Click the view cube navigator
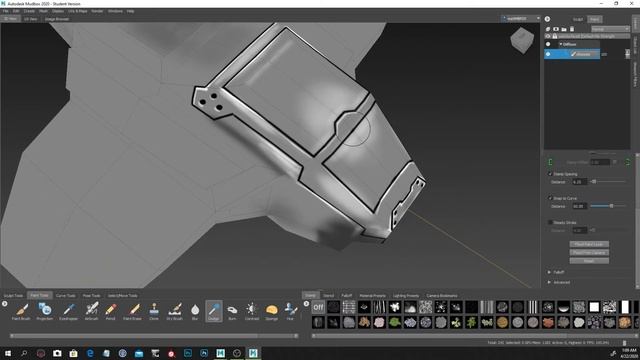 (x=522, y=41)
